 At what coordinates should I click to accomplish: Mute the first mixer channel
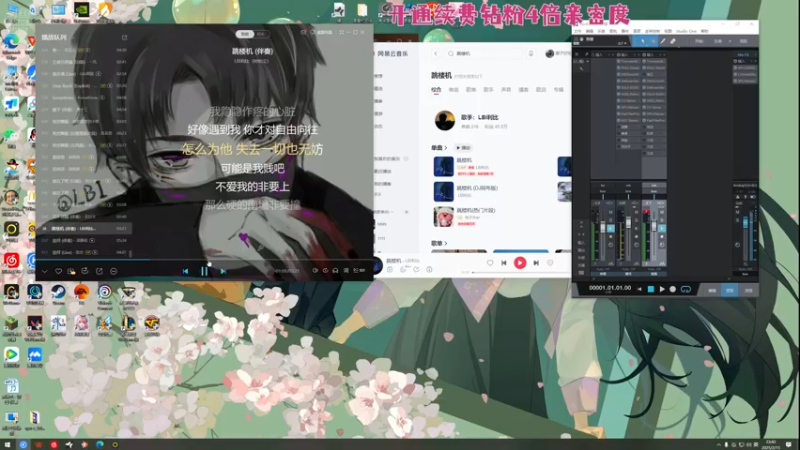[x=611, y=212]
